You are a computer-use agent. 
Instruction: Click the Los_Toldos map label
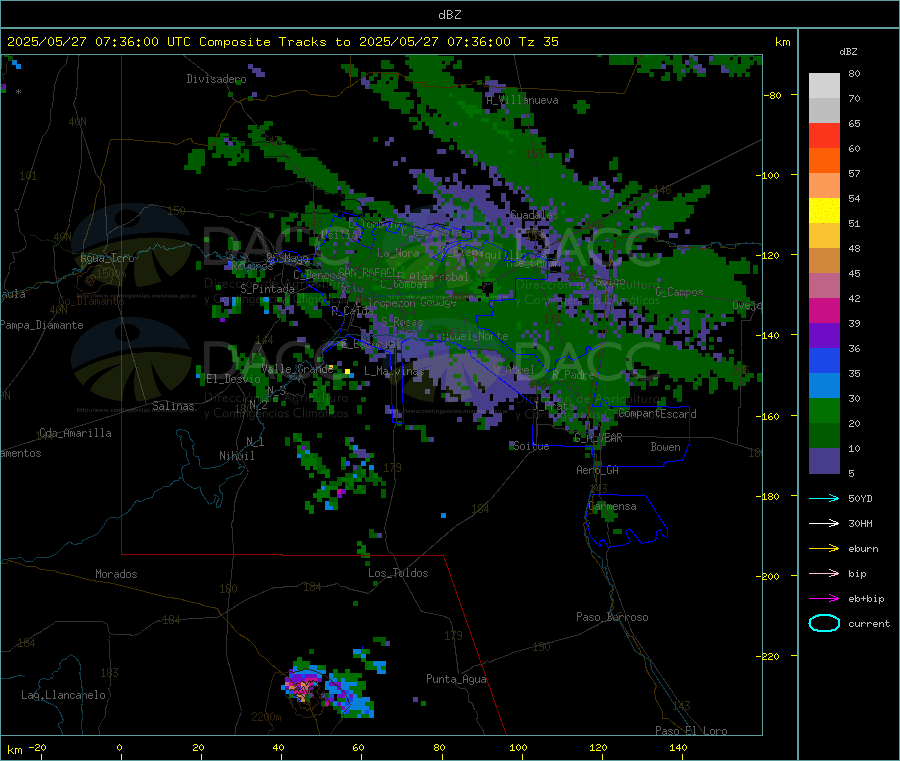point(398,573)
